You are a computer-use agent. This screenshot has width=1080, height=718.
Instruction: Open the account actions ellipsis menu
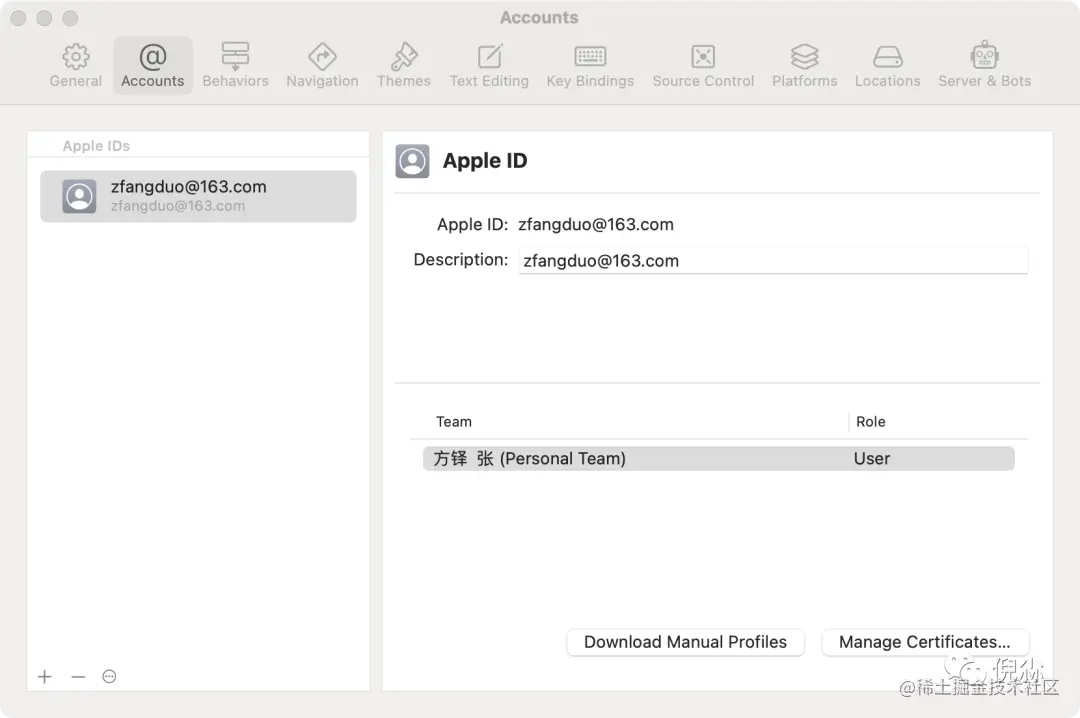[109, 677]
